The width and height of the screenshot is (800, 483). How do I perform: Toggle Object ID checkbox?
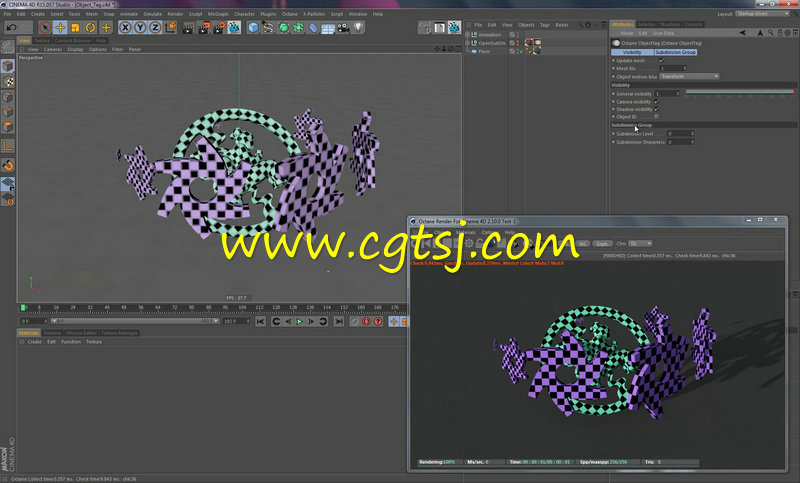(x=657, y=116)
